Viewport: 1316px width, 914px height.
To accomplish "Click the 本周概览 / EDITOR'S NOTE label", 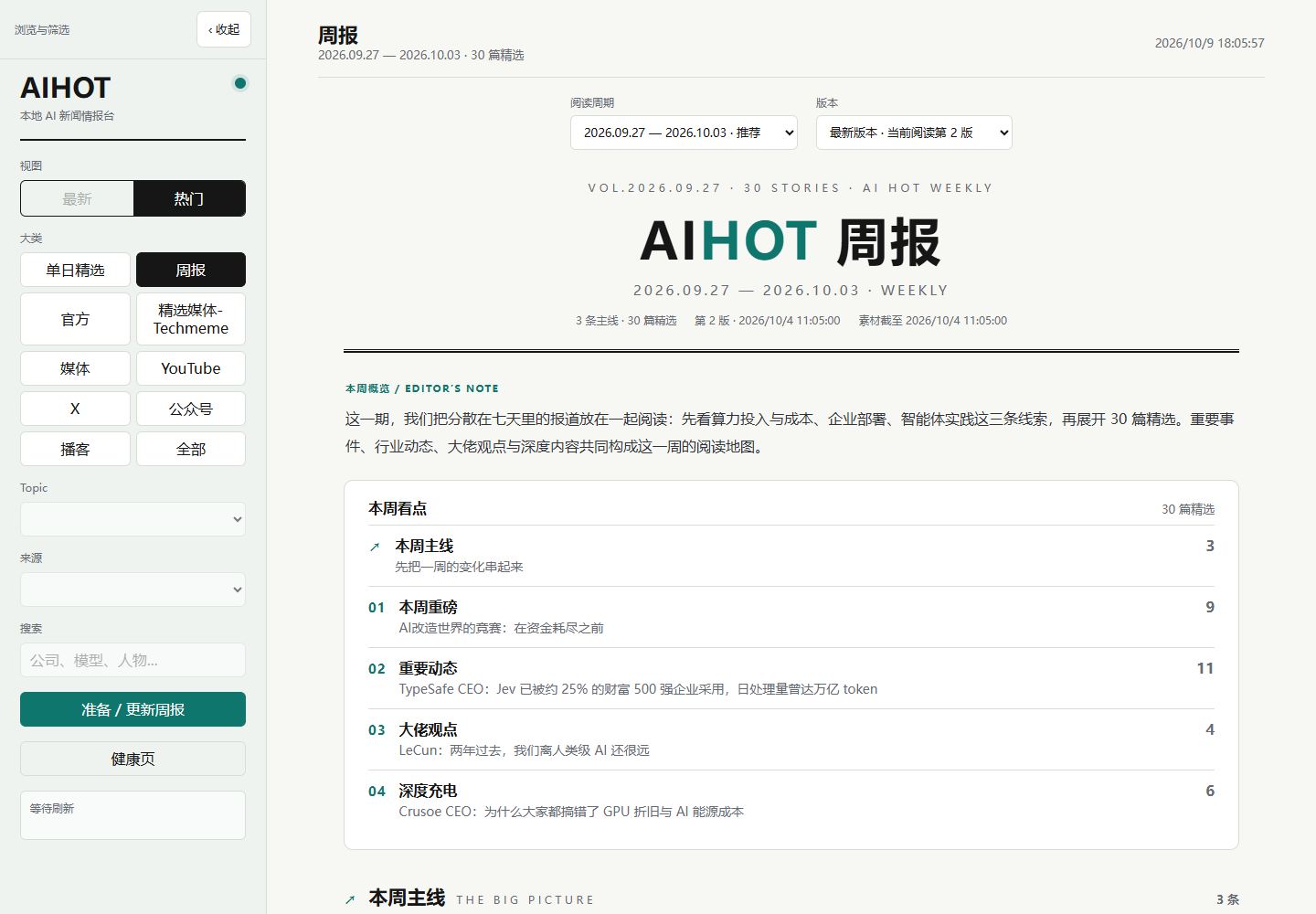I will coord(422,388).
